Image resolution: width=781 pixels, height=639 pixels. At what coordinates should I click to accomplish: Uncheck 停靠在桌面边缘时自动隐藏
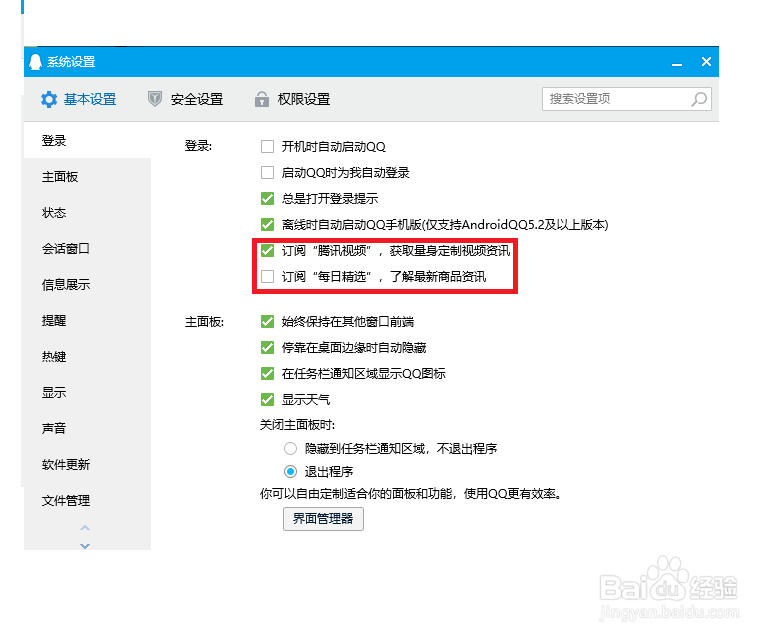[x=267, y=348]
